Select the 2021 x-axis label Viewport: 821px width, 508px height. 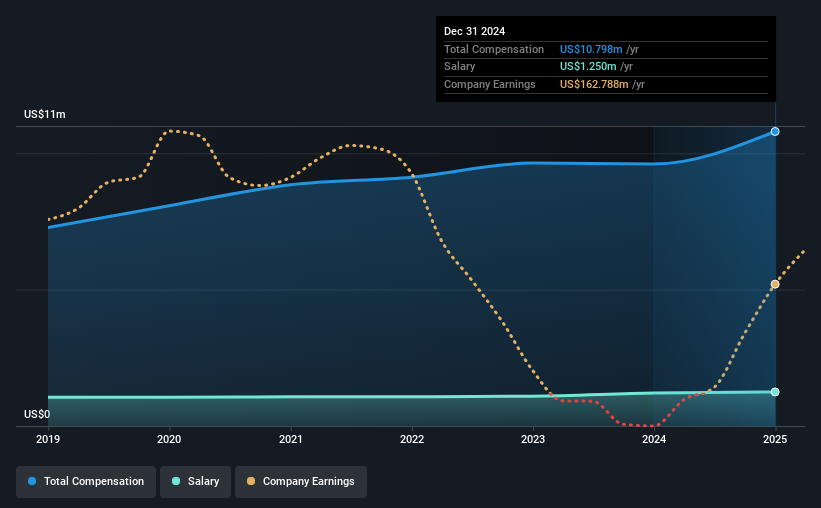pyautogui.click(x=291, y=439)
